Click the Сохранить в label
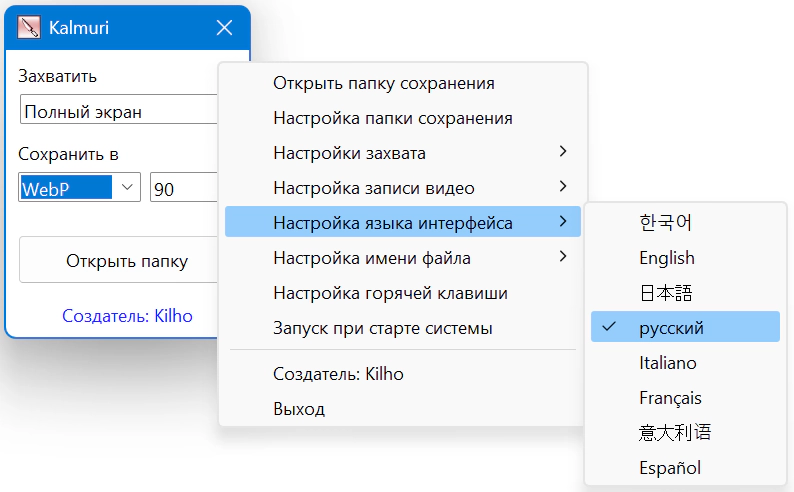Image resolution: width=794 pixels, height=492 pixels. coord(68,154)
